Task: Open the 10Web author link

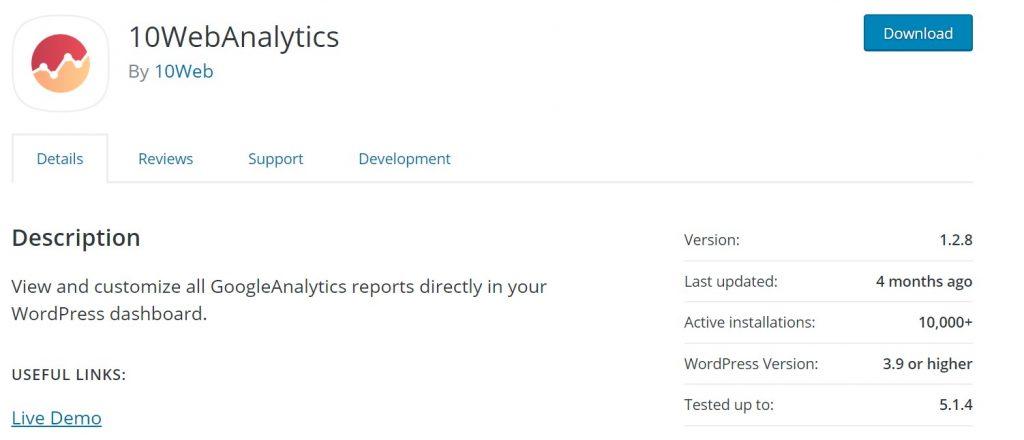Action: [183, 72]
